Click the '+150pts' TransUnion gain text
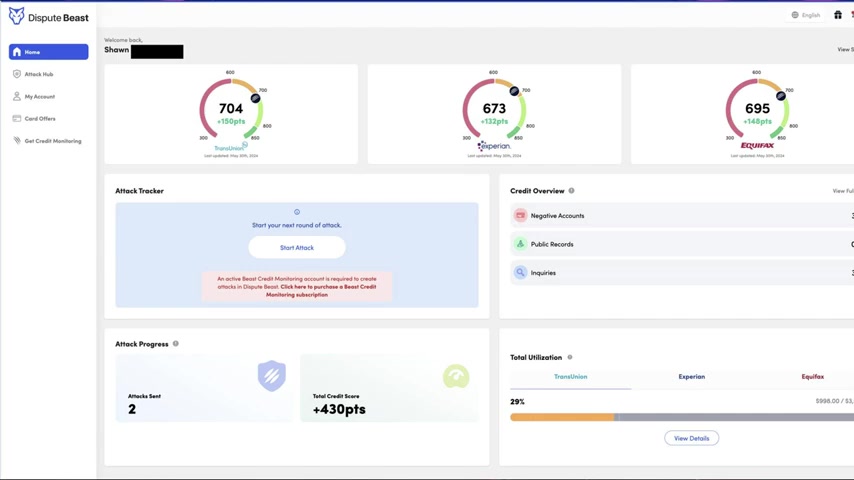Viewport: 854px width, 480px height. tap(231, 121)
